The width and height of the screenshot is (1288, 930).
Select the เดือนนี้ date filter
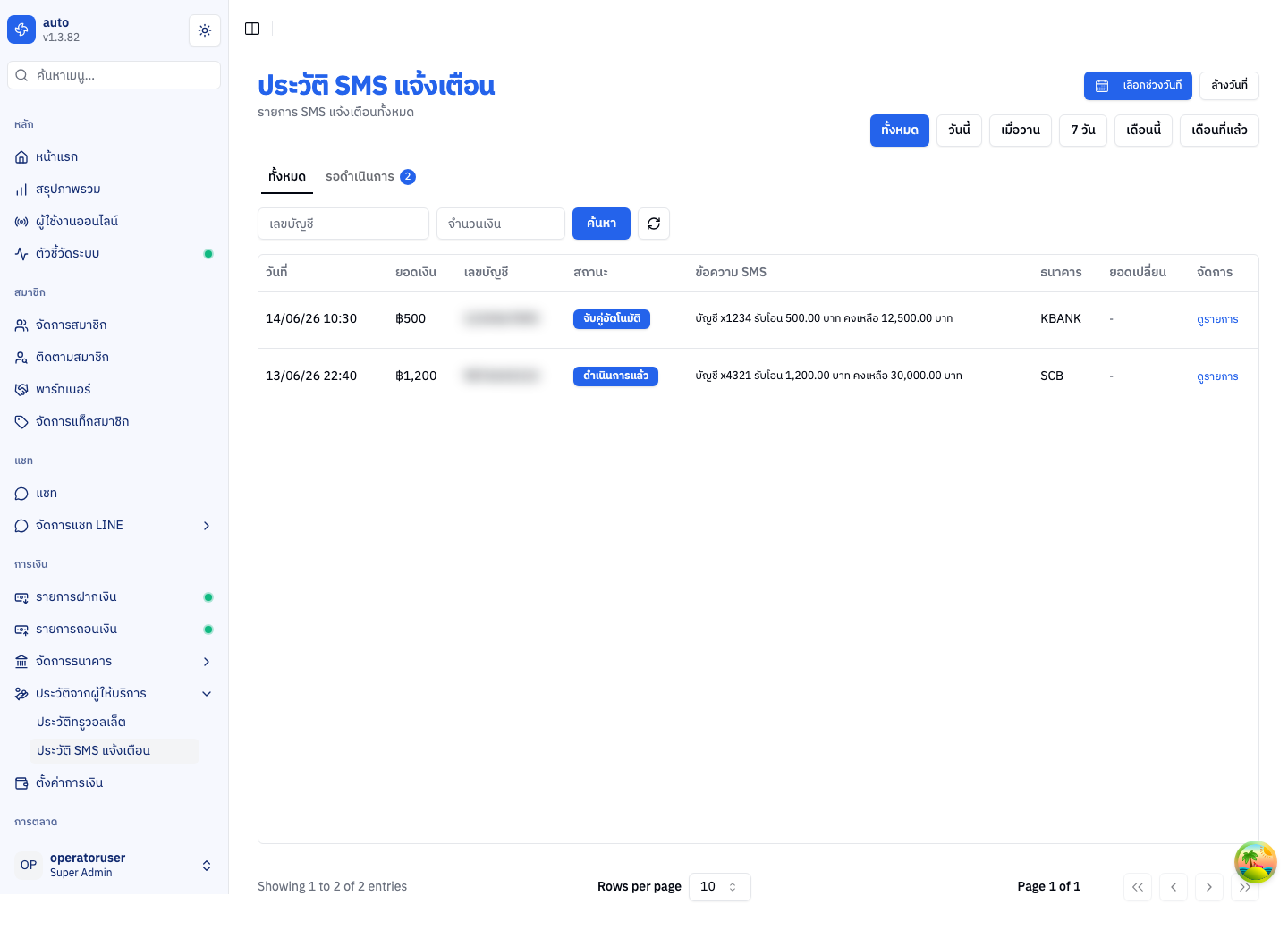click(x=1144, y=131)
